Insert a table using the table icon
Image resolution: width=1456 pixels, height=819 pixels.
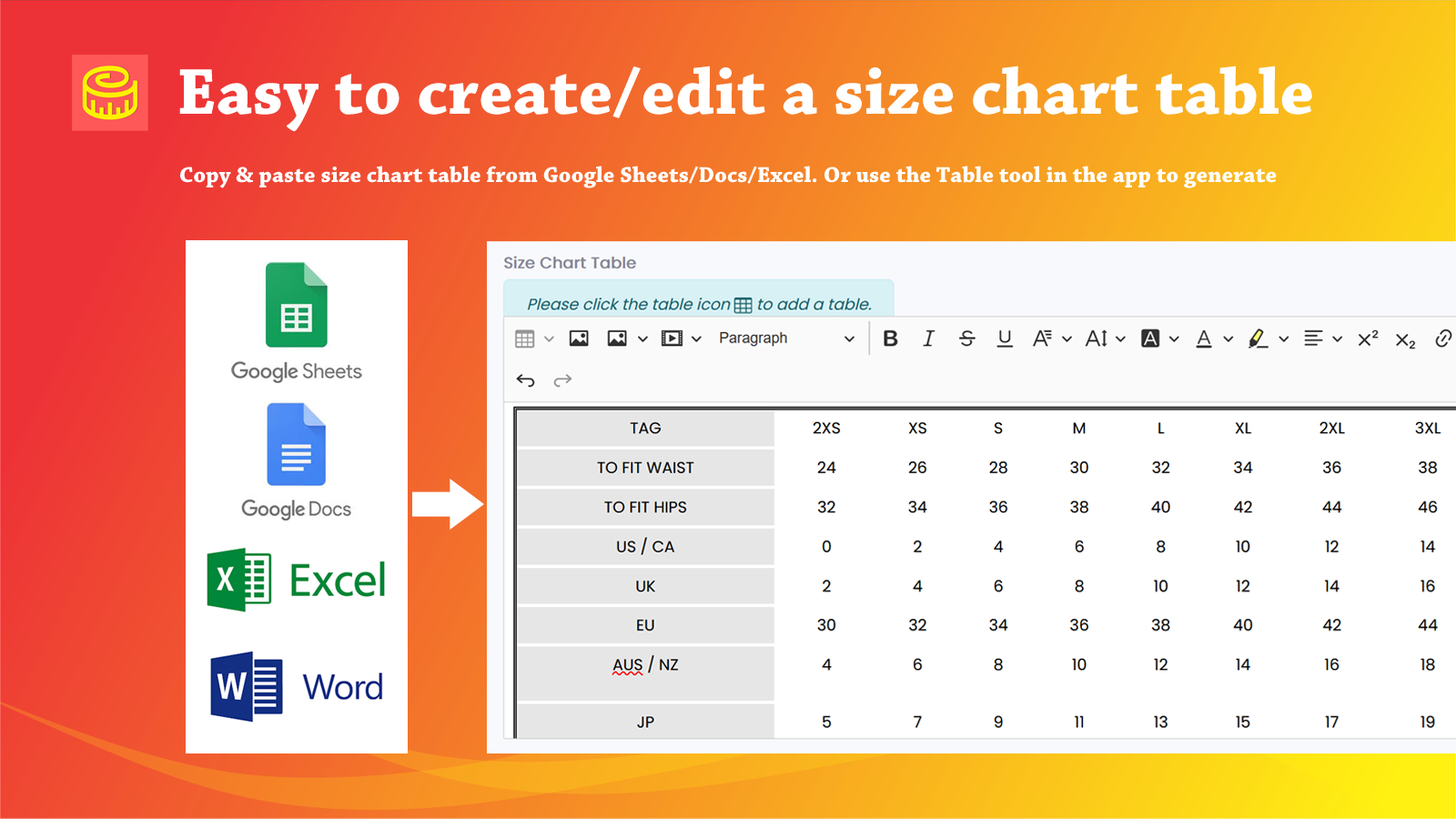525,337
